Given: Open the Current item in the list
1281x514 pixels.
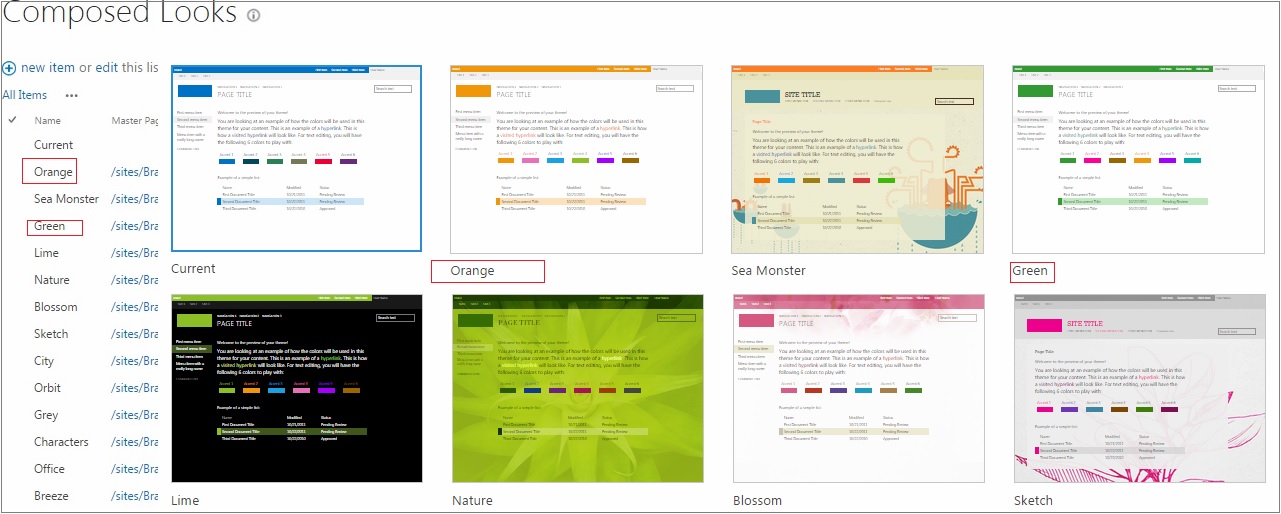Looking at the screenshot, I should (x=53, y=145).
